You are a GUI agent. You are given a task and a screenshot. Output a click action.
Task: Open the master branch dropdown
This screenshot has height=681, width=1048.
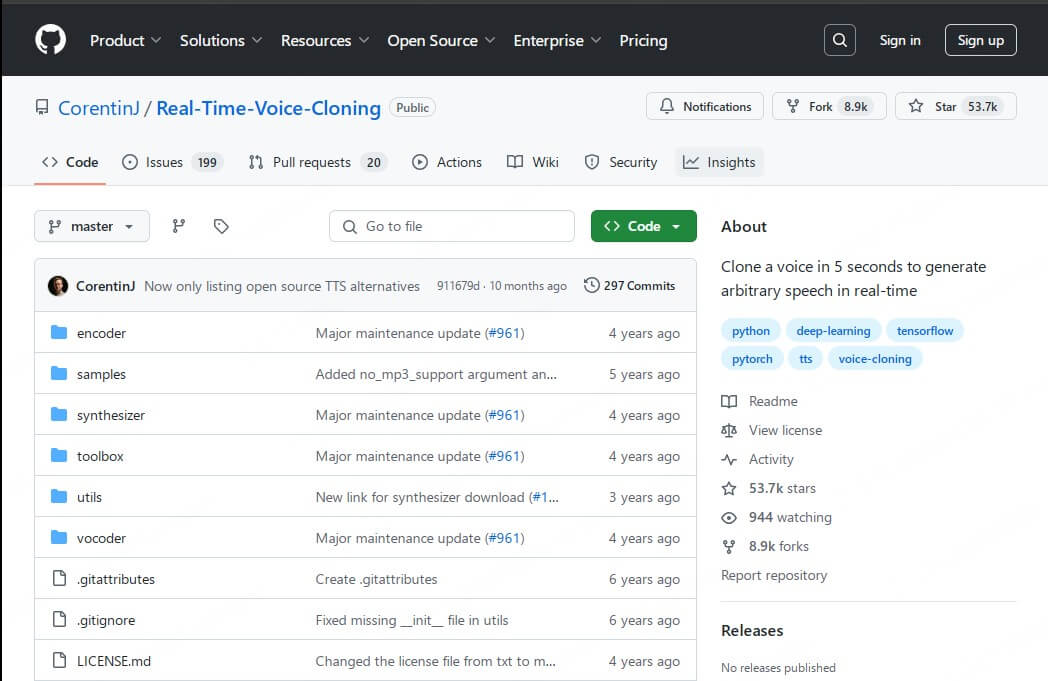coord(92,226)
